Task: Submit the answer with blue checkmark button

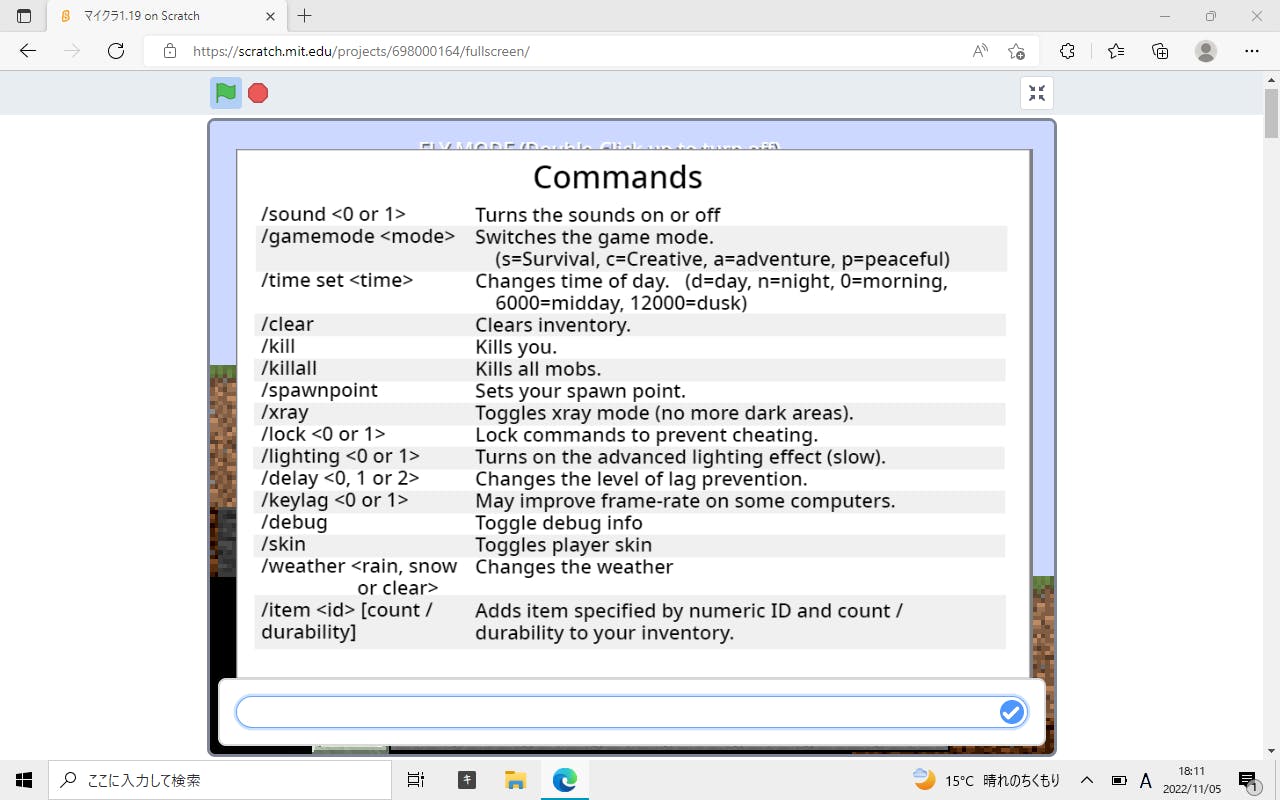Action: point(1011,711)
